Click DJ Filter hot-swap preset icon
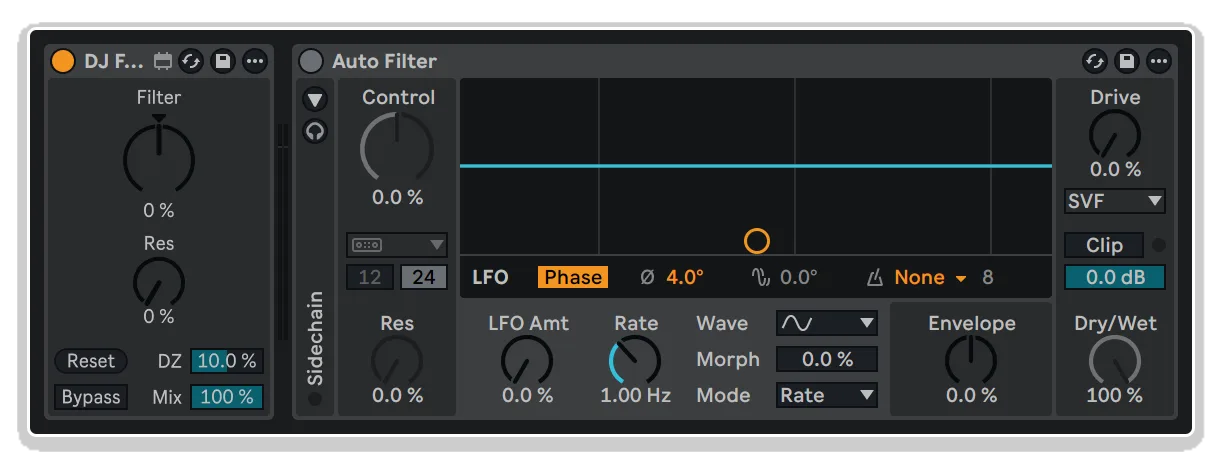This screenshot has width=1222, height=464. pyautogui.click(x=191, y=61)
